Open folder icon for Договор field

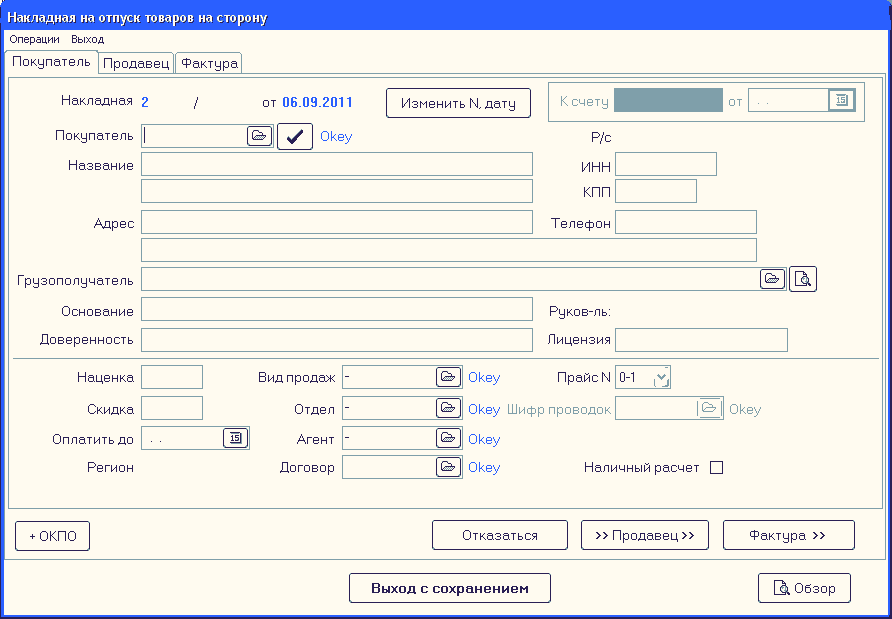[x=448, y=467]
